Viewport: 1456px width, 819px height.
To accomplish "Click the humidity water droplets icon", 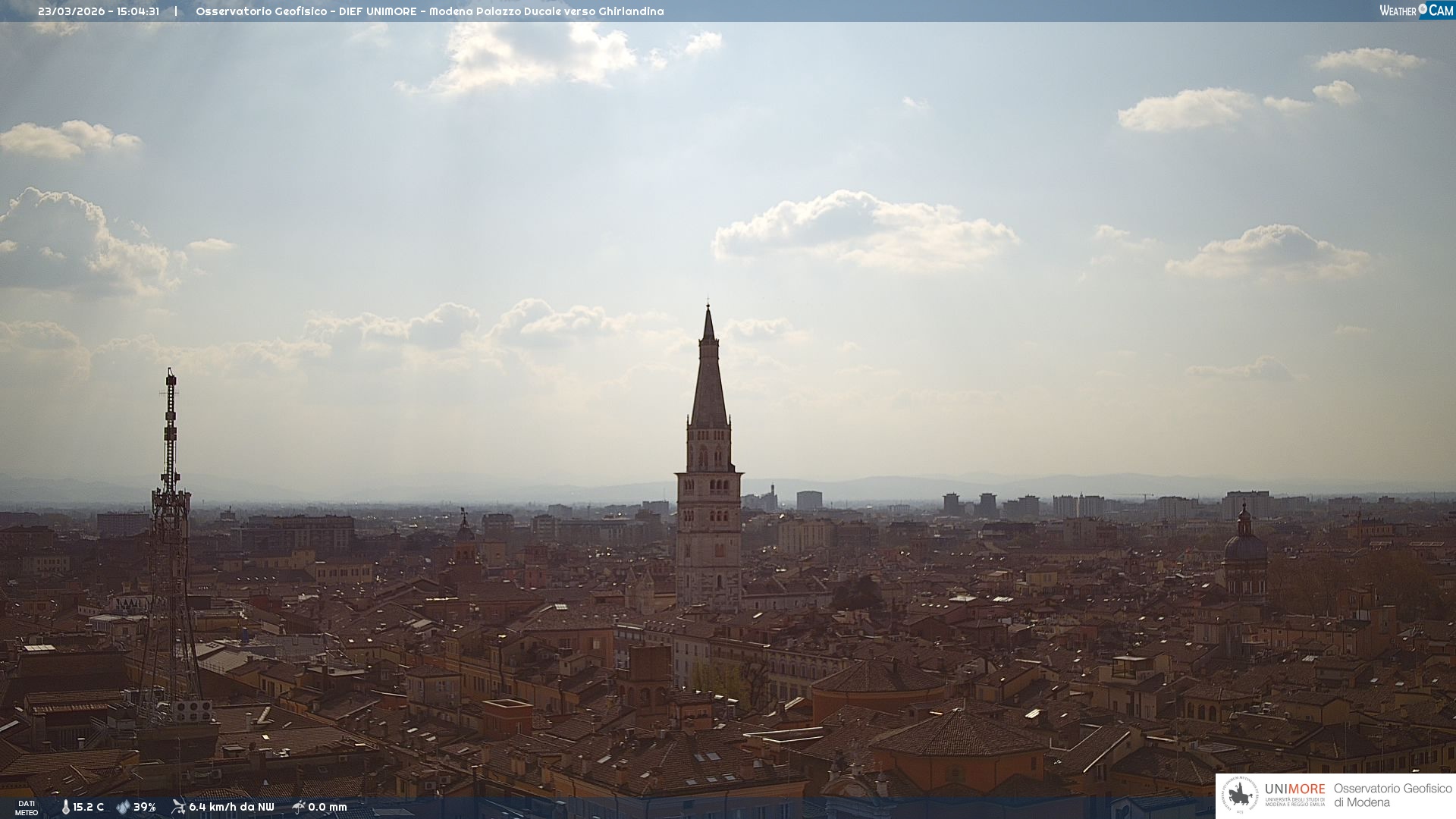I will (123, 807).
